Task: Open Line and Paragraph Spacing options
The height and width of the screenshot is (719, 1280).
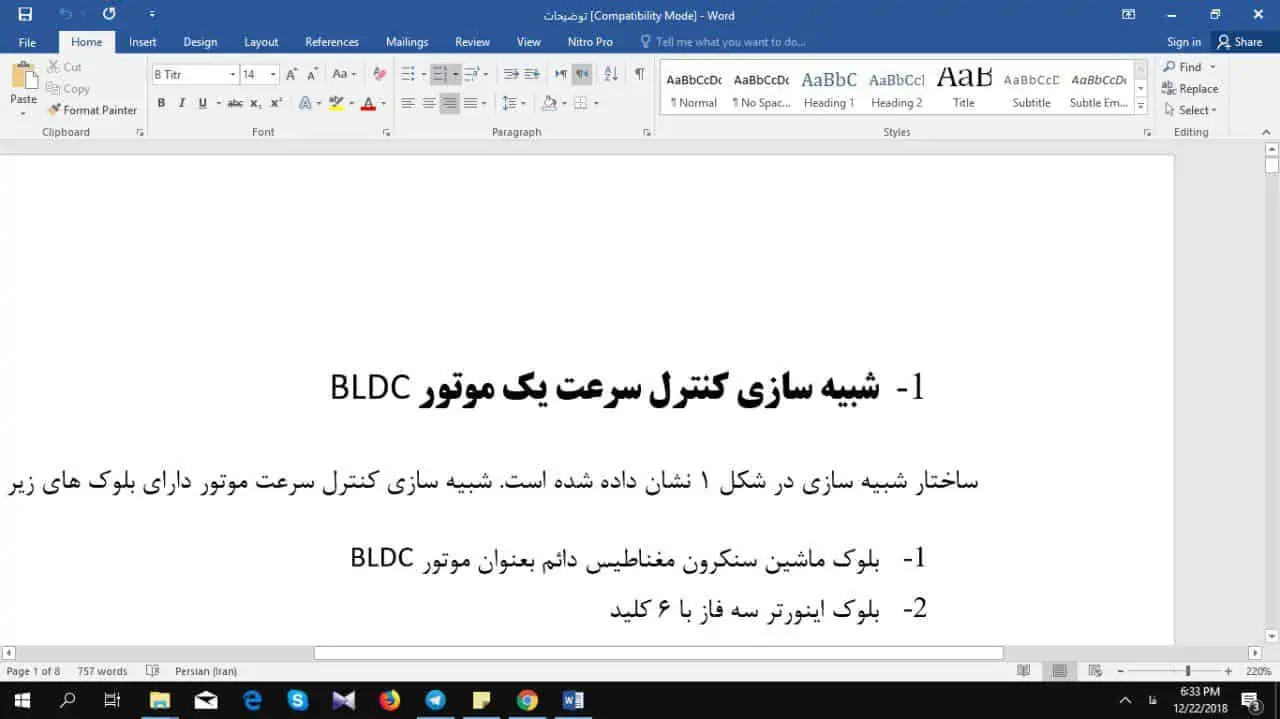Action: 510,103
